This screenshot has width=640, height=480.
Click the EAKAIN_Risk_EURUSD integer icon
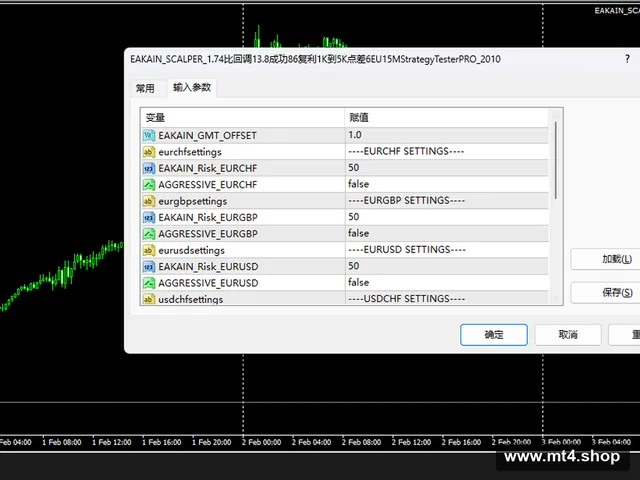click(x=149, y=267)
